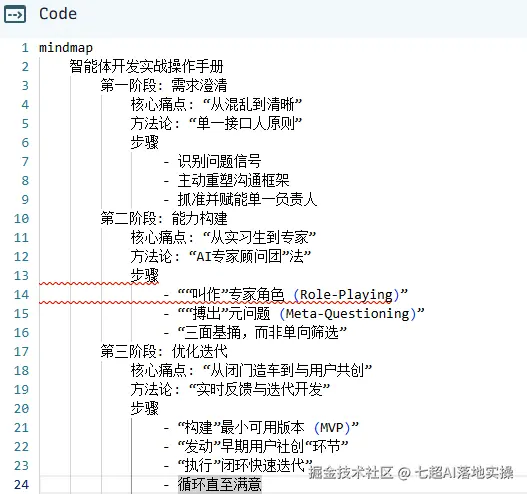Click the line with 从混乱到清晰

click(216, 105)
